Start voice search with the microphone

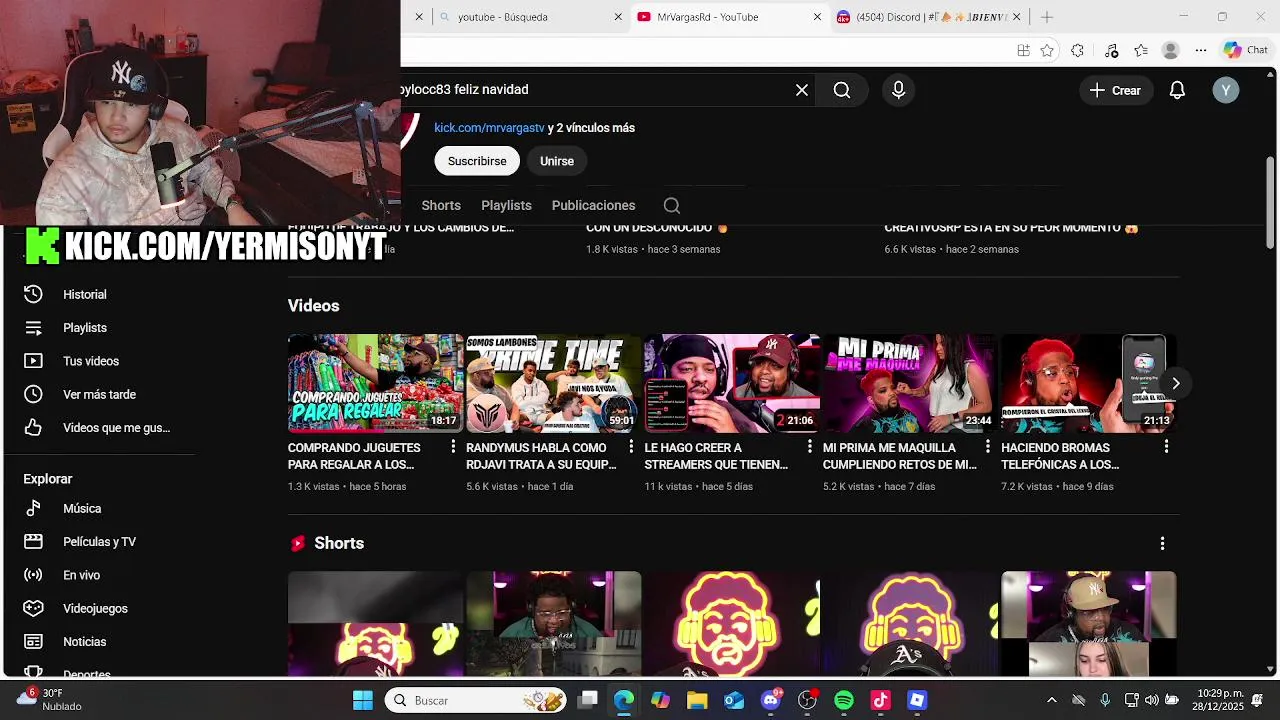(898, 90)
